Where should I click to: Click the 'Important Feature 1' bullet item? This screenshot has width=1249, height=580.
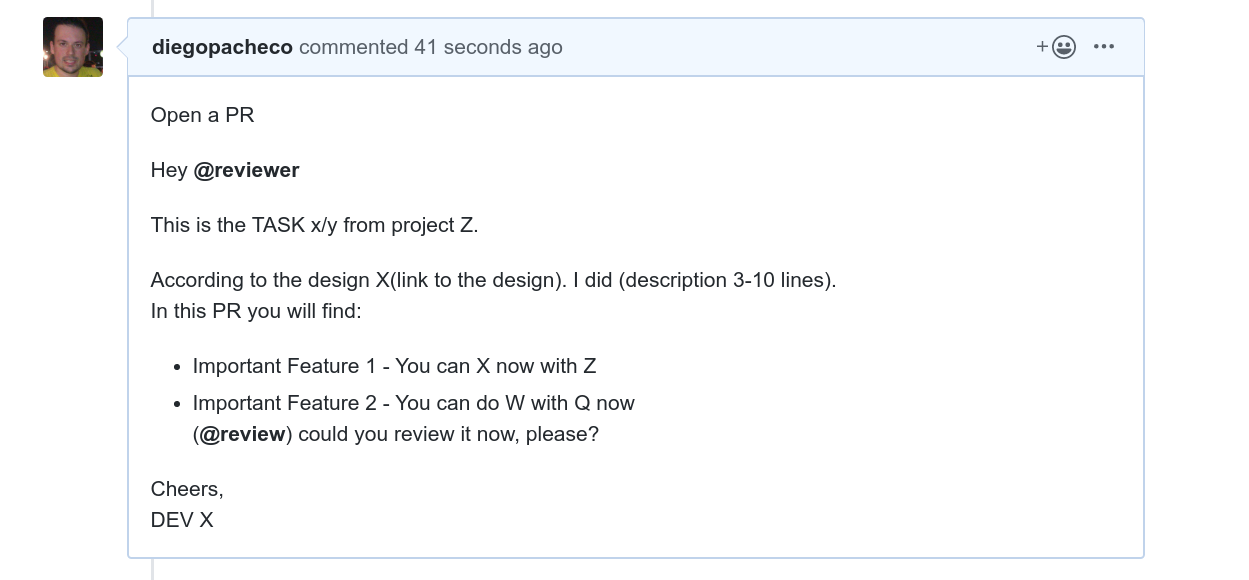[x=394, y=366]
